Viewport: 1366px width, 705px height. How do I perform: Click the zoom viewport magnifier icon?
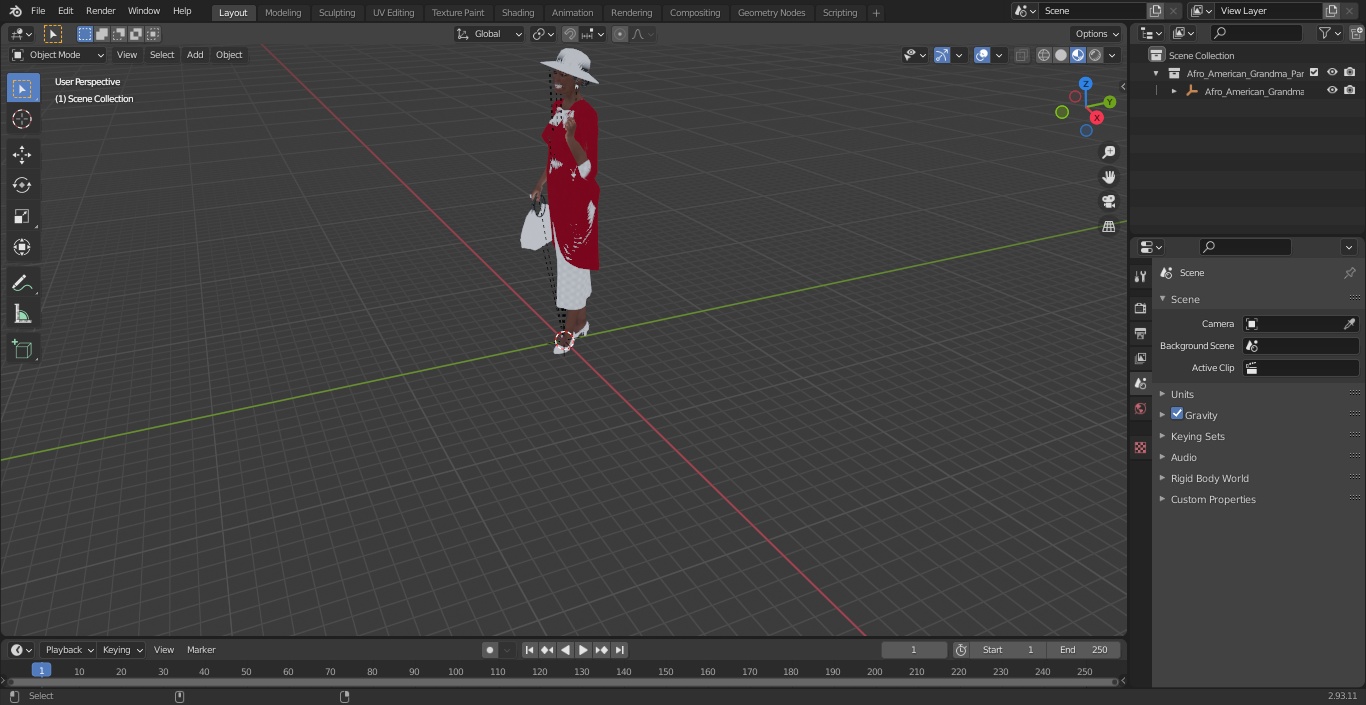pyautogui.click(x=1109, y=152)
